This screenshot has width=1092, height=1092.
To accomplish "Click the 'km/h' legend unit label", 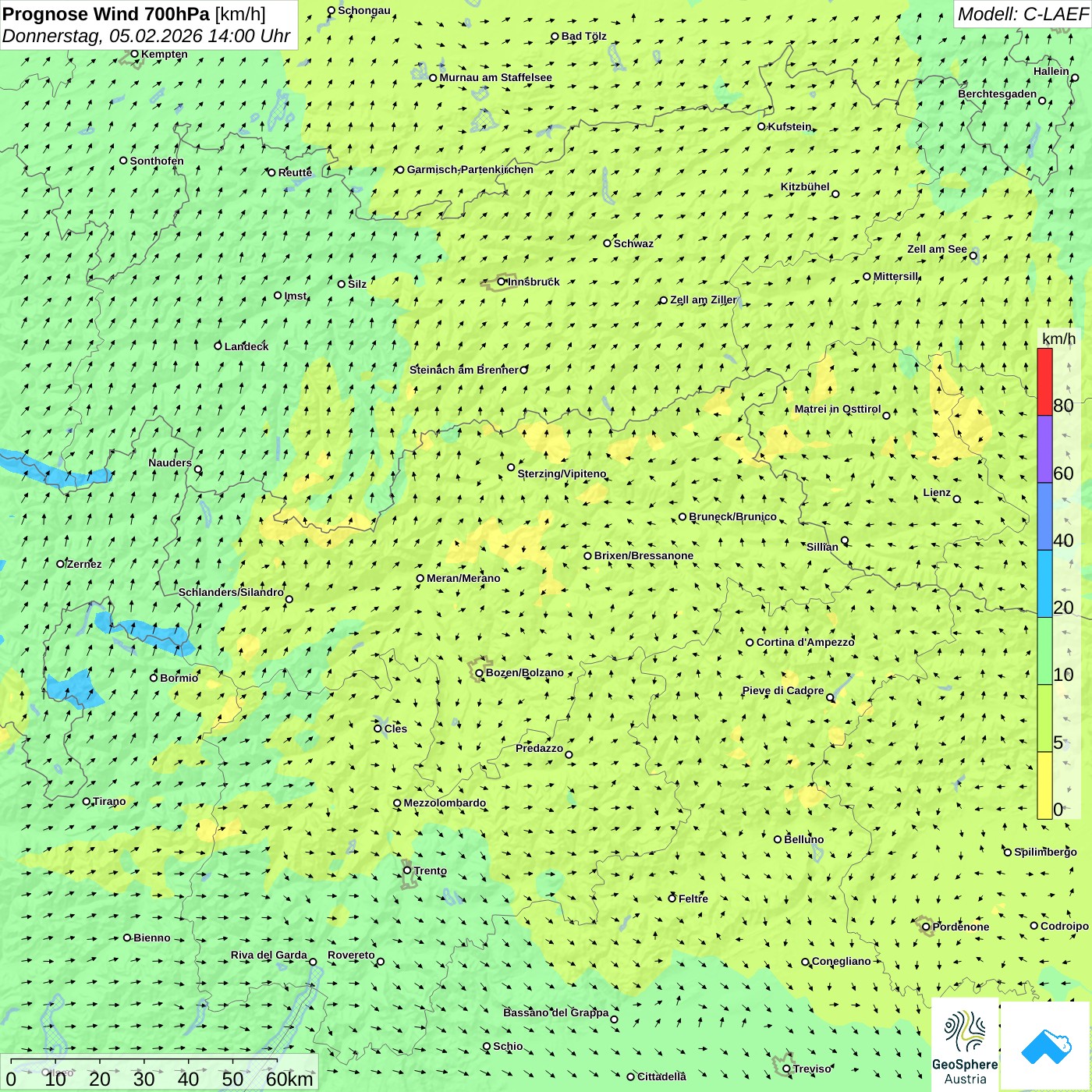I will coord(1058,339).
